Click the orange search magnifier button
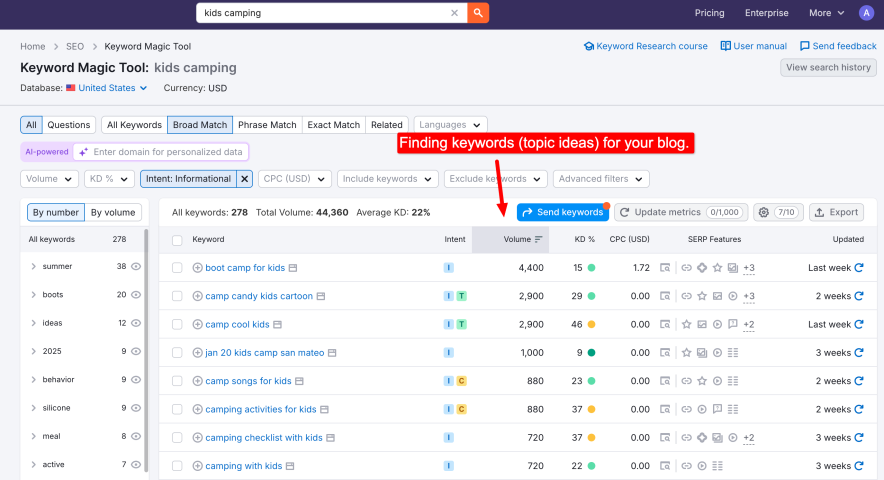 (x=478, y=12)
